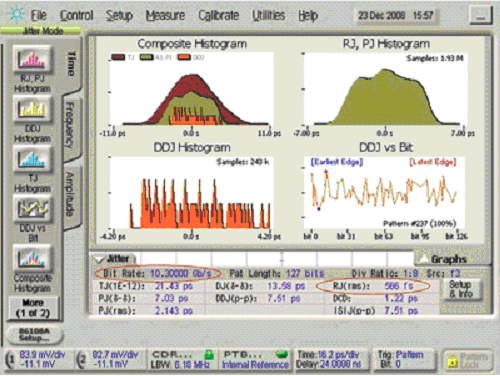This screenshot has height=376, width=500.
Task: Select the DDJ Histogram sidebar icon
Action: tap(32, 109)
